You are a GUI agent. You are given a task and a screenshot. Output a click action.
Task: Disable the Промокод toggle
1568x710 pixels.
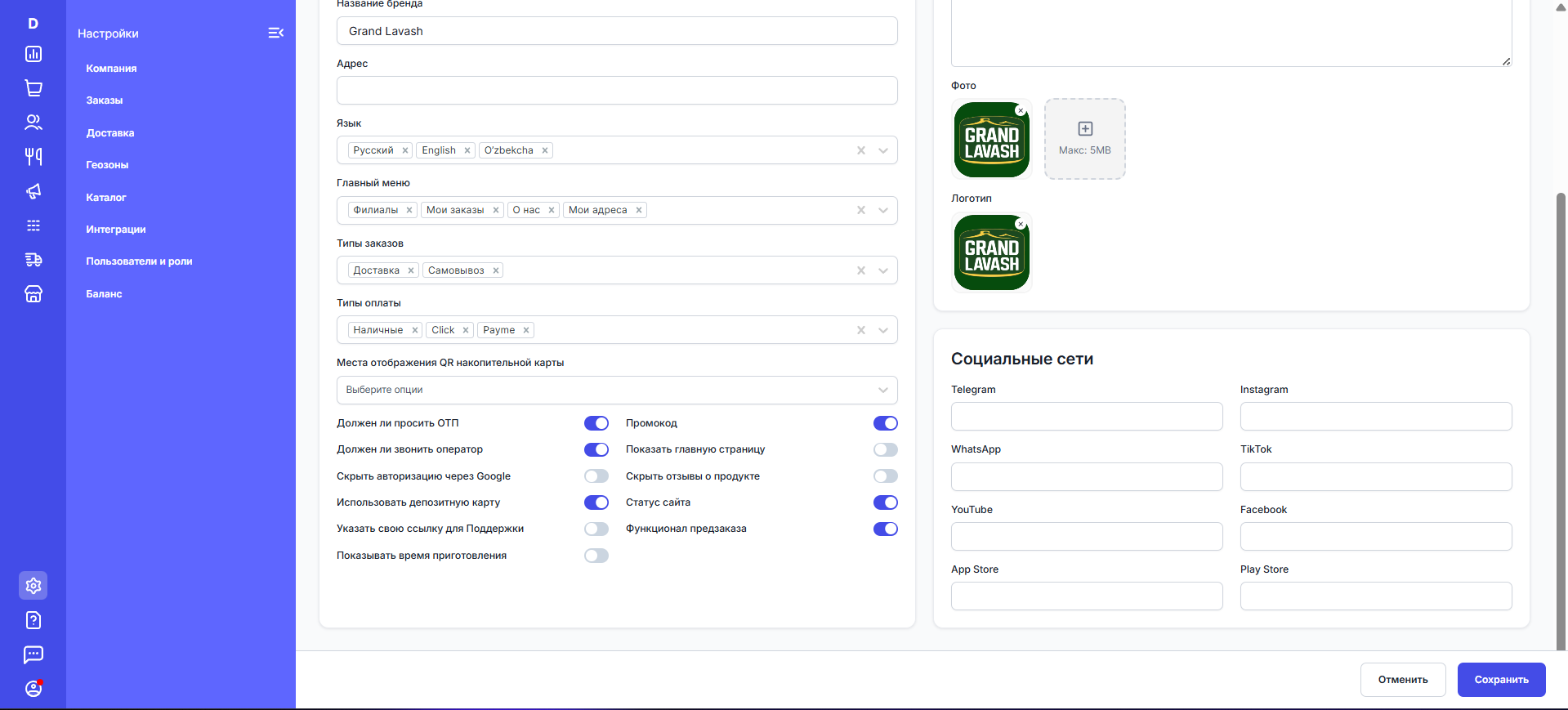[x=885, y=423]
